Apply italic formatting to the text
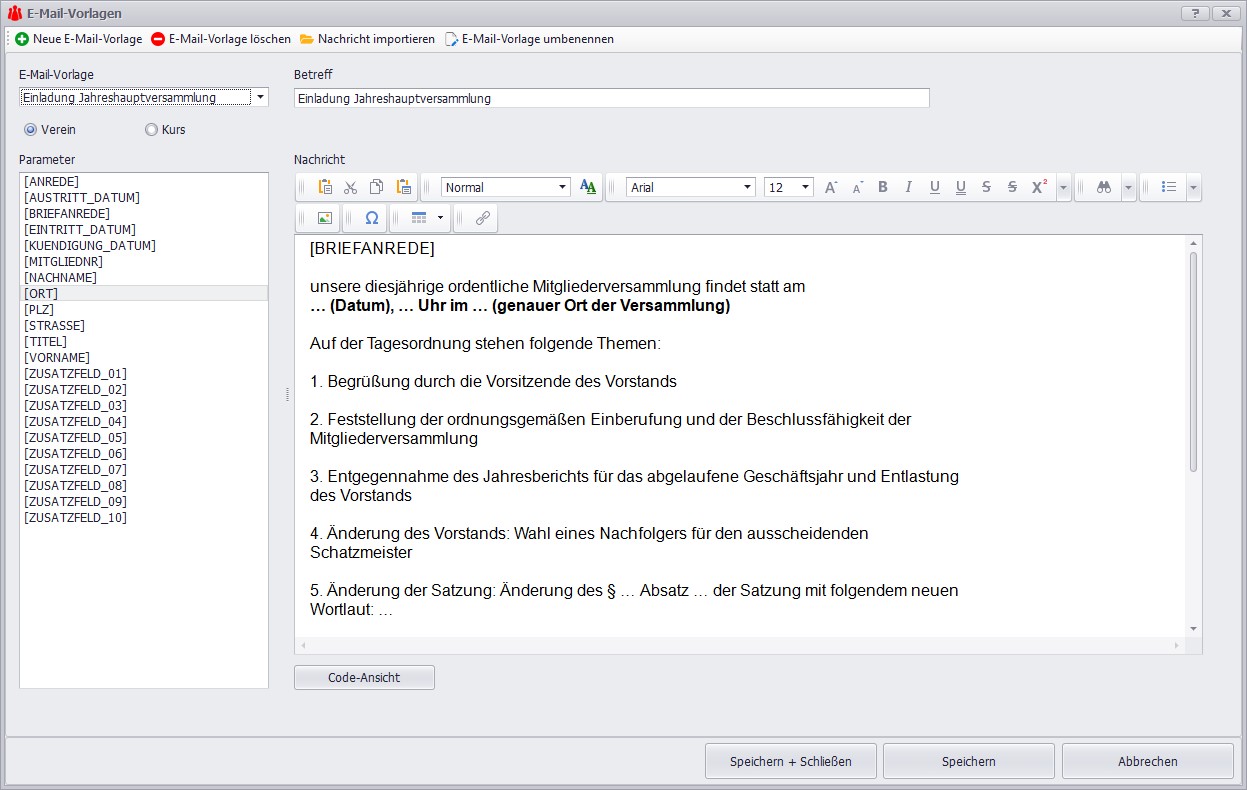The height and width of the screenshot is (790, 1247). [908, 187]
